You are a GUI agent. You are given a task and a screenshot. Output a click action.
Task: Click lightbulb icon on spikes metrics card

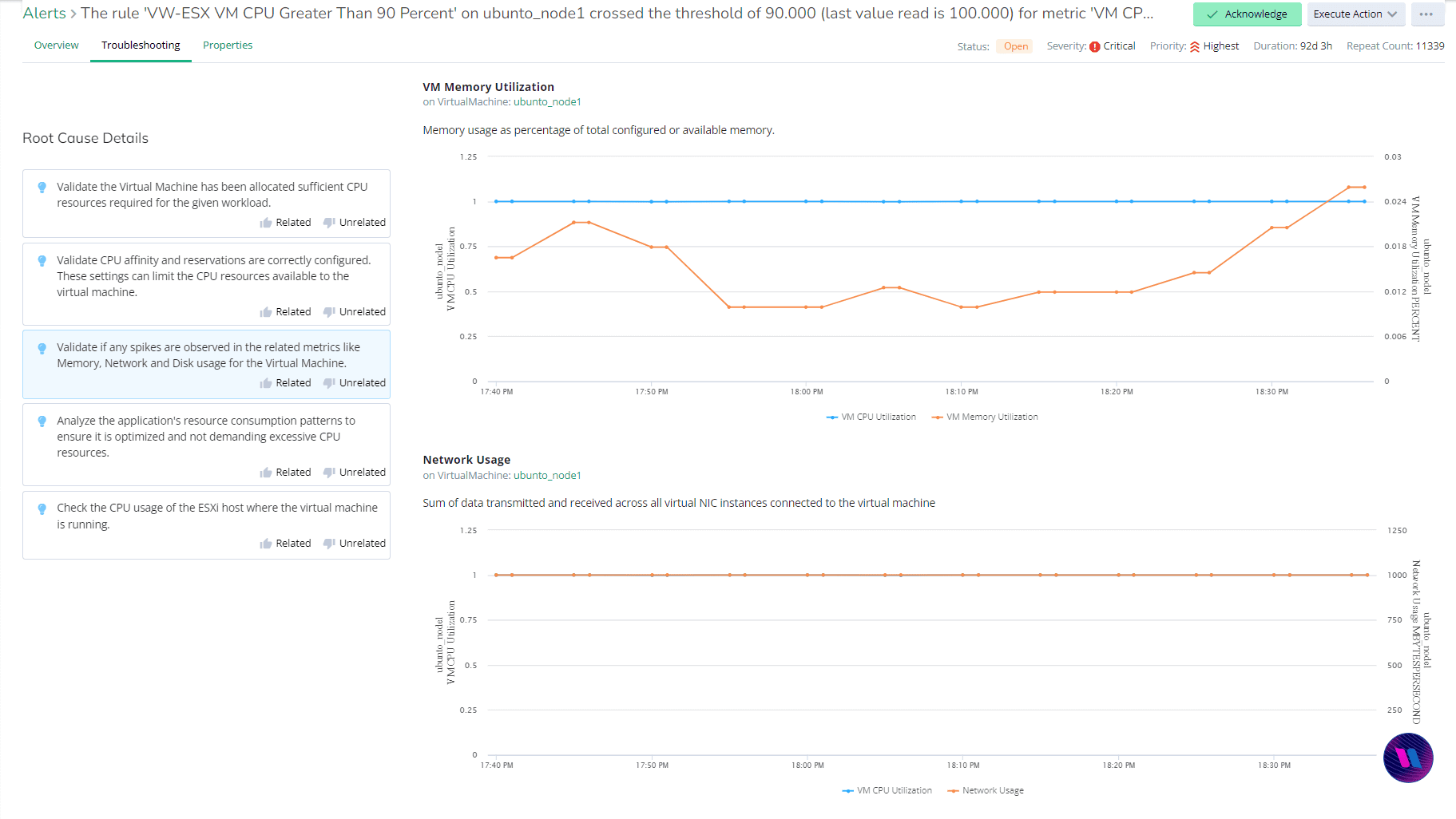click(x=42, y=348)
